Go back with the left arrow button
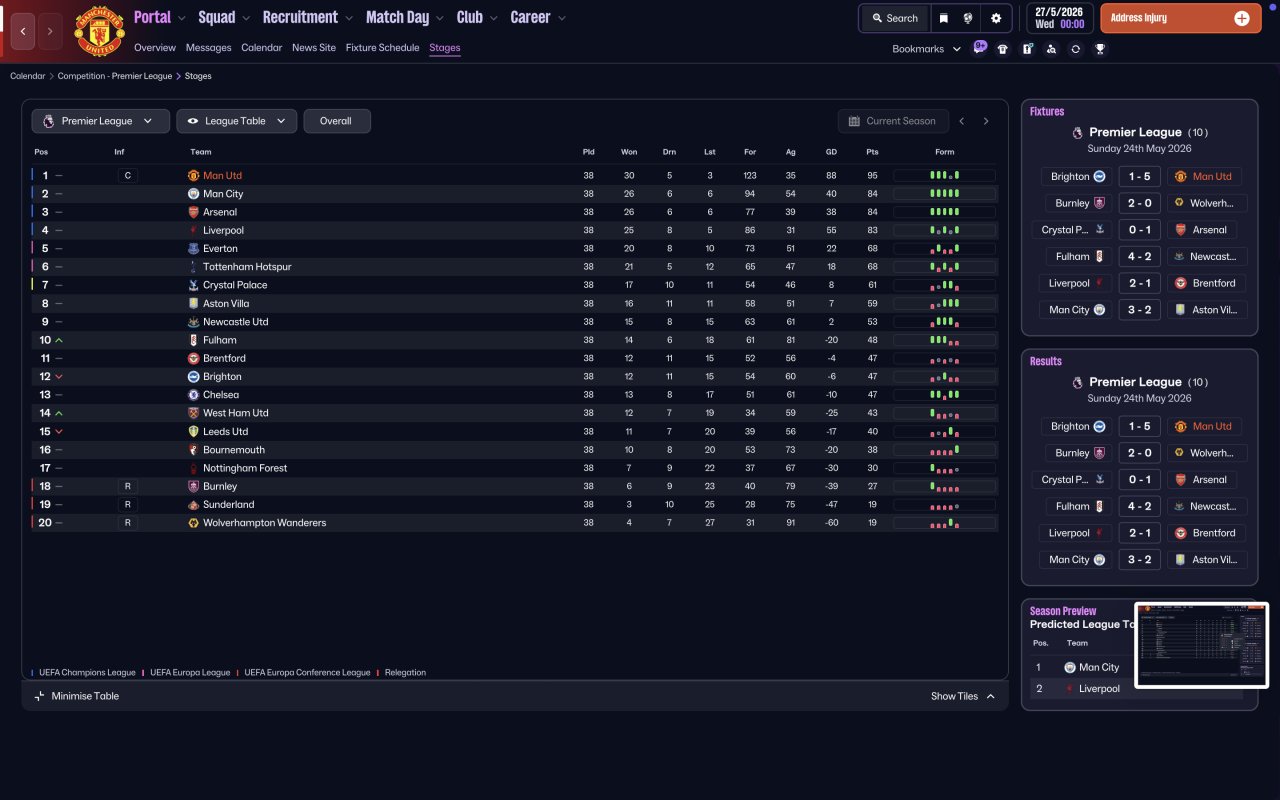The height and width of the screenshot is (800, 1280). coord(23,32)
